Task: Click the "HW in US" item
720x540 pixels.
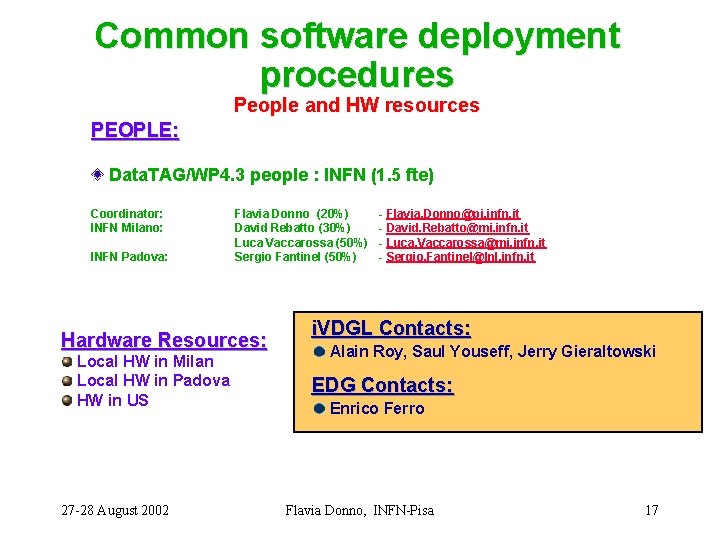Action: [112, 400]
